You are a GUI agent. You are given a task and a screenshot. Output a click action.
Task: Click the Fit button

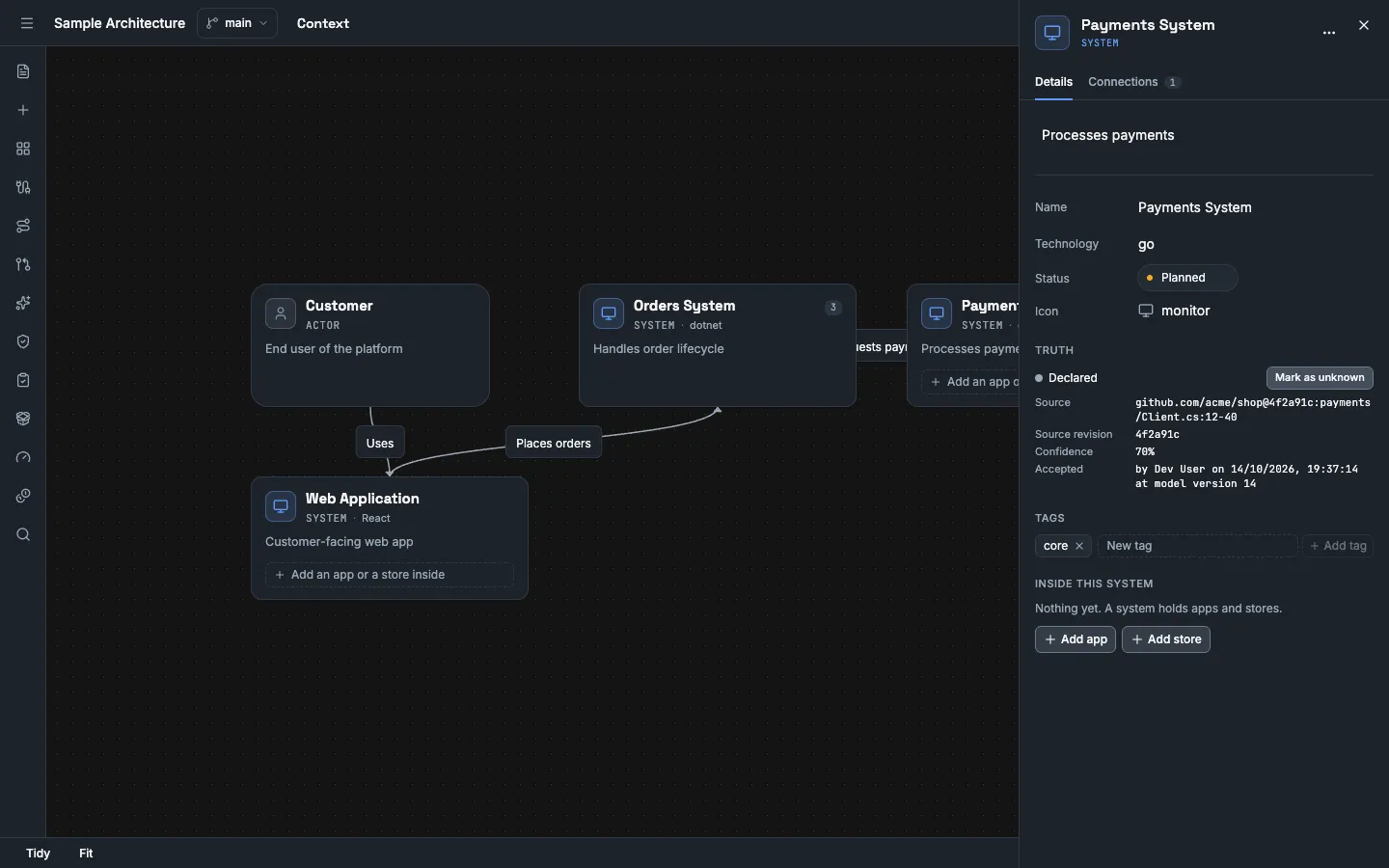coord(86,854)
